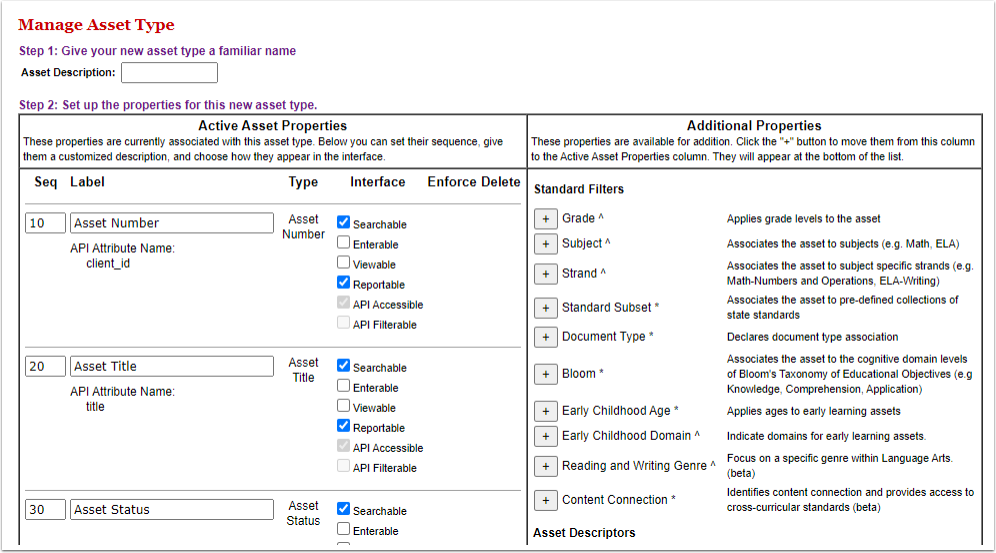Click the Asset Number label field

(x=171, y=223)
